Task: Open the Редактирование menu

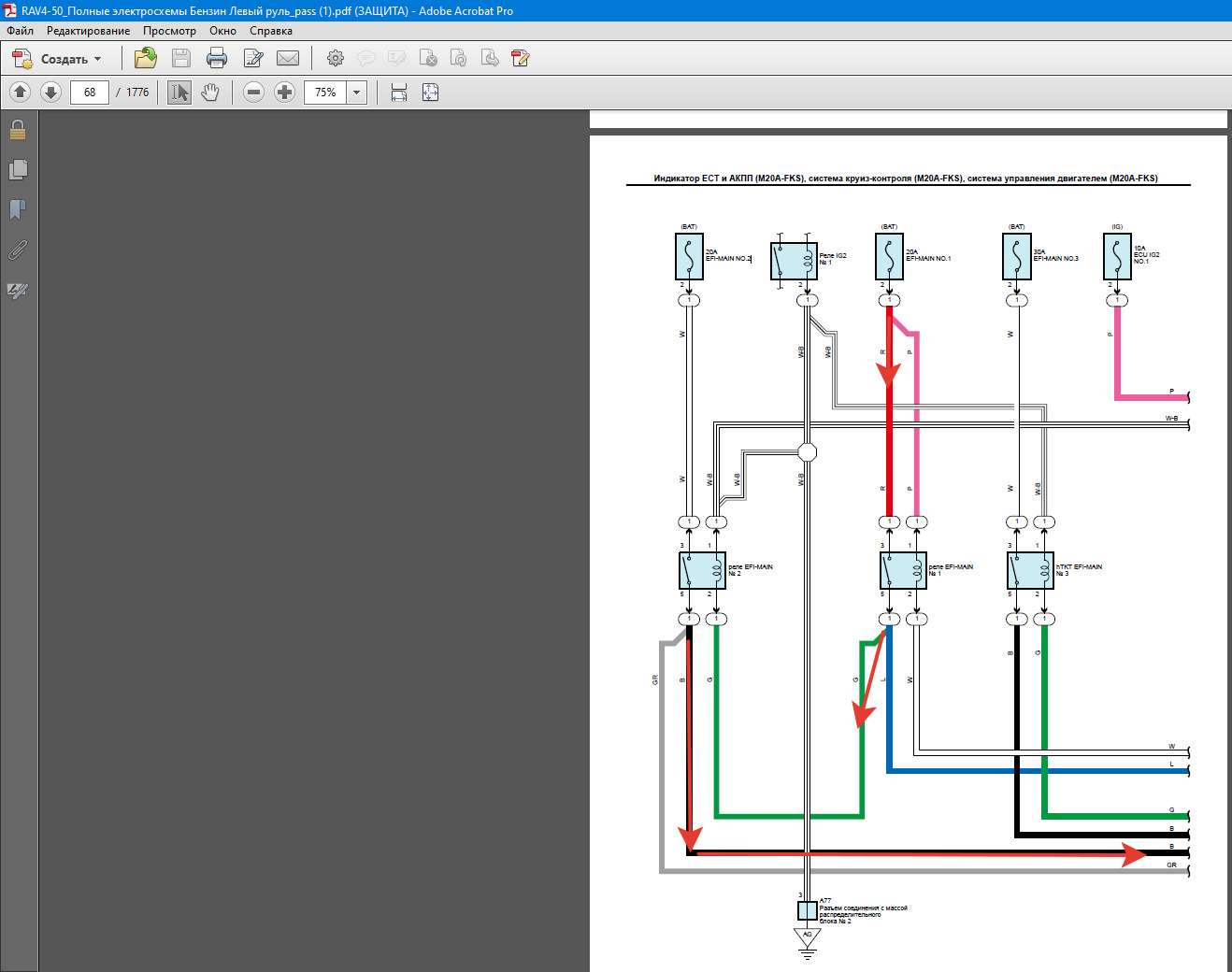Action: tap(89, 31)
